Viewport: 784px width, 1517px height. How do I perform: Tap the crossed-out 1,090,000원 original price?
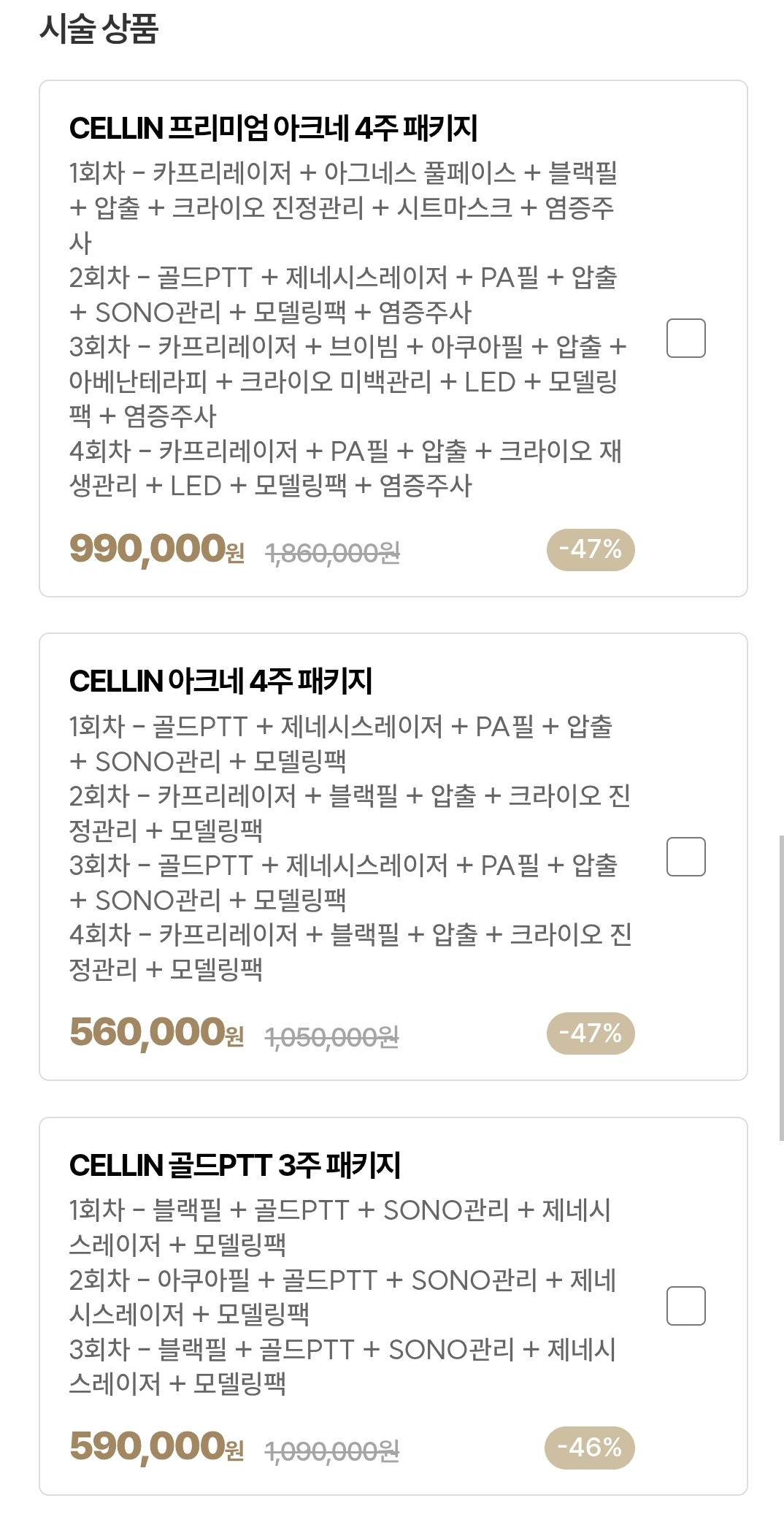point(331,1451)
